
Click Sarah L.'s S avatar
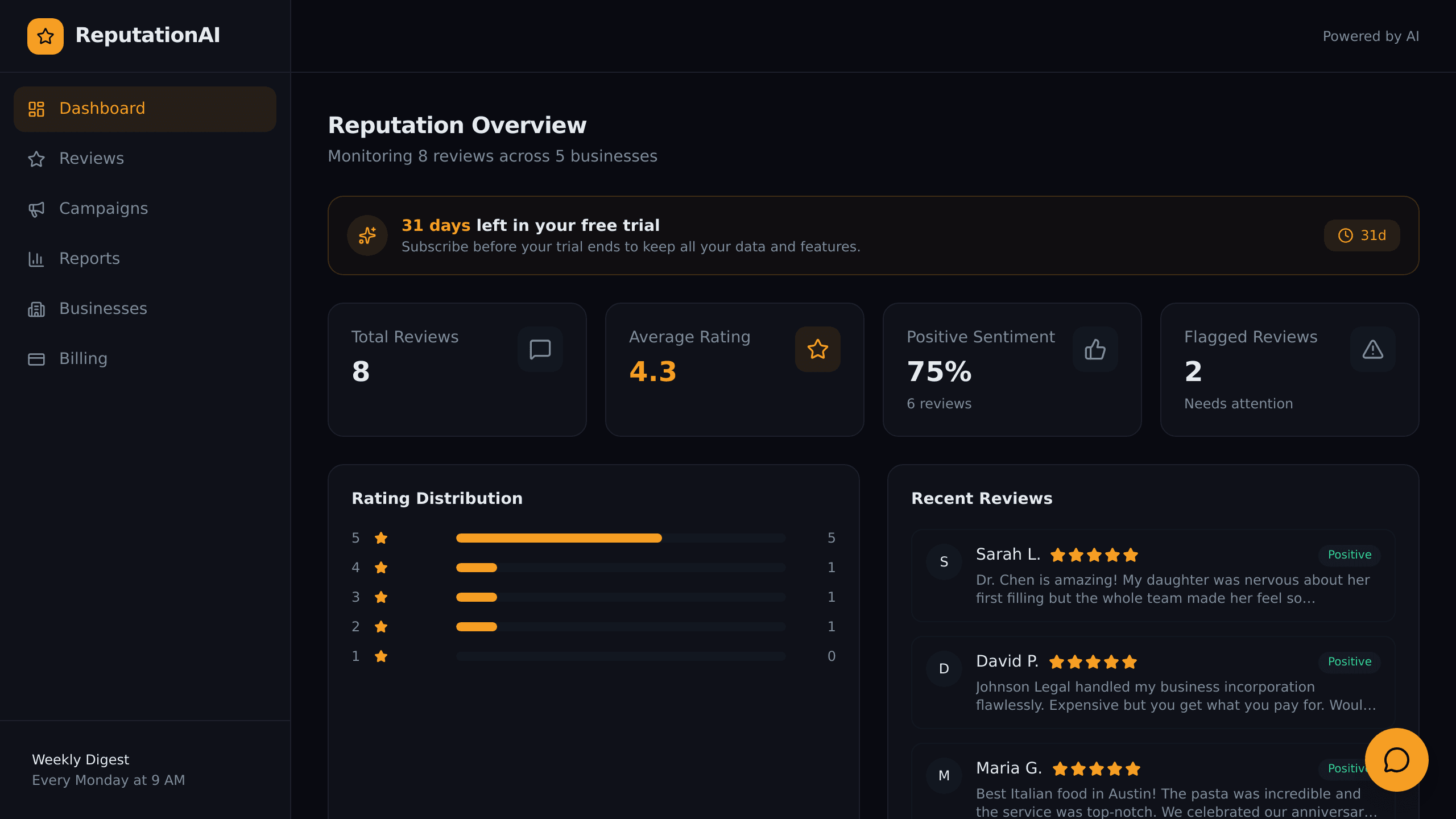tap(944, 562)
